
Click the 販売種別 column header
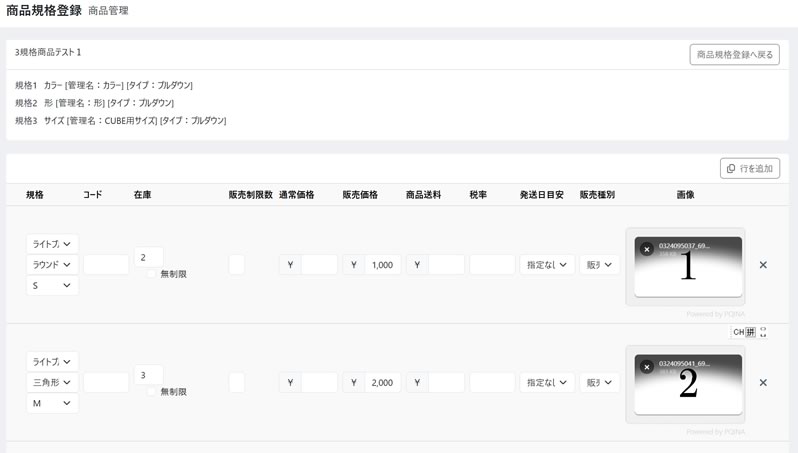coord(597,194)
